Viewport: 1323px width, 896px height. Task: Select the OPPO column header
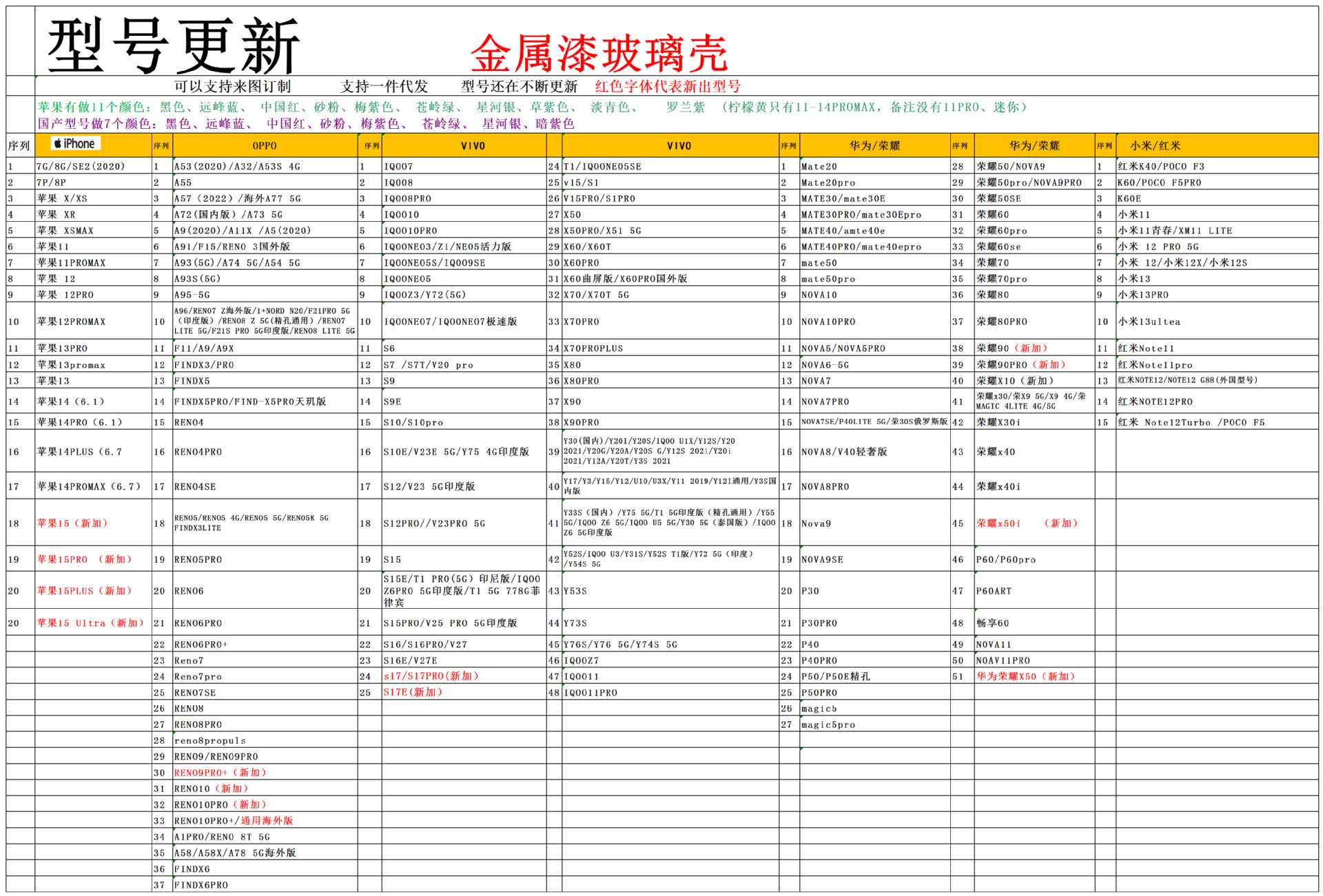pyautogui.click(x=265, y=146)
